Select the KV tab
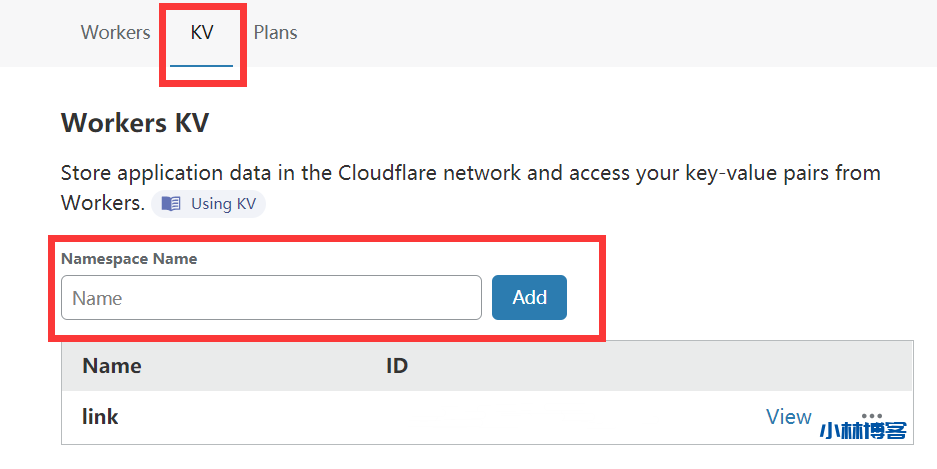This screenshot has height=469, width=937. (202, 33)
